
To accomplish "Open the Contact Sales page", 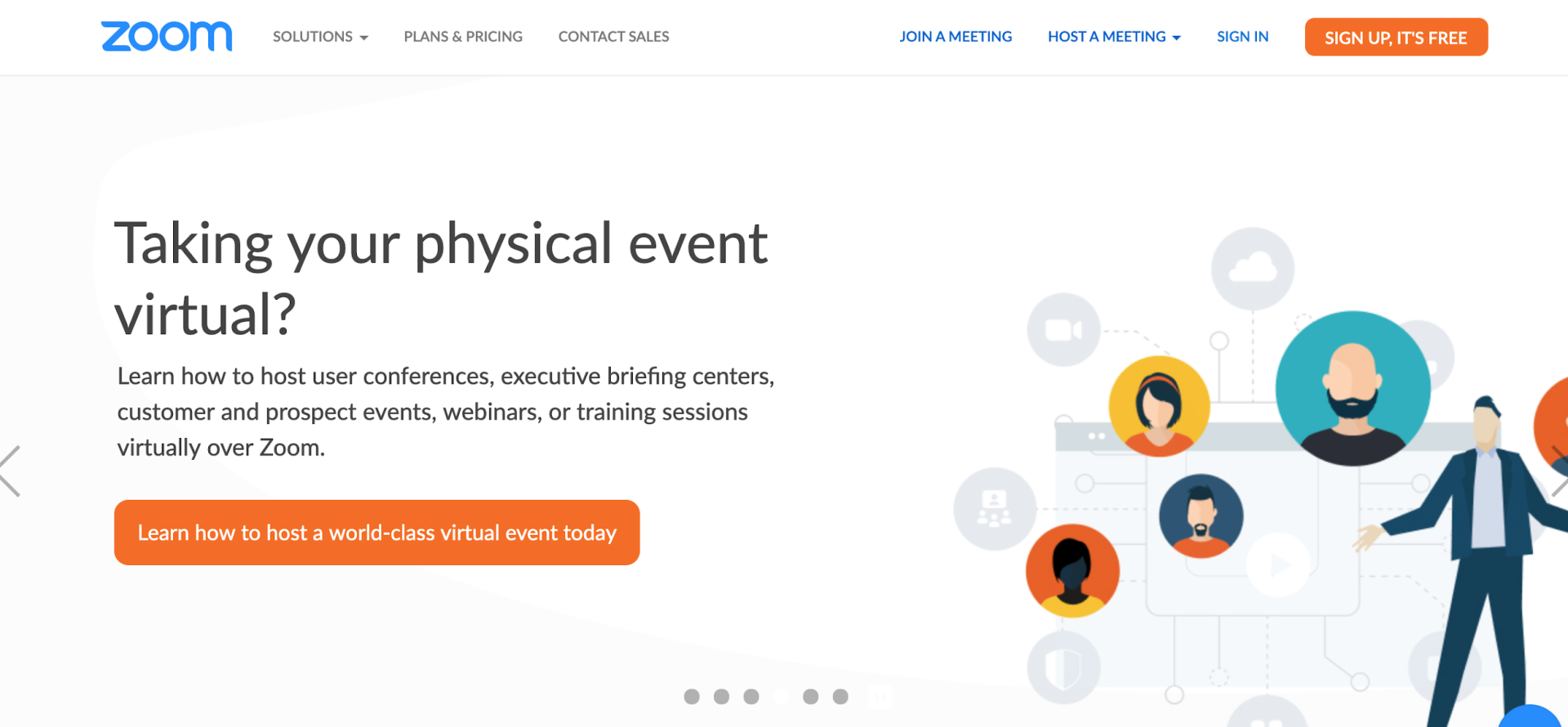I will click(613, 37).
